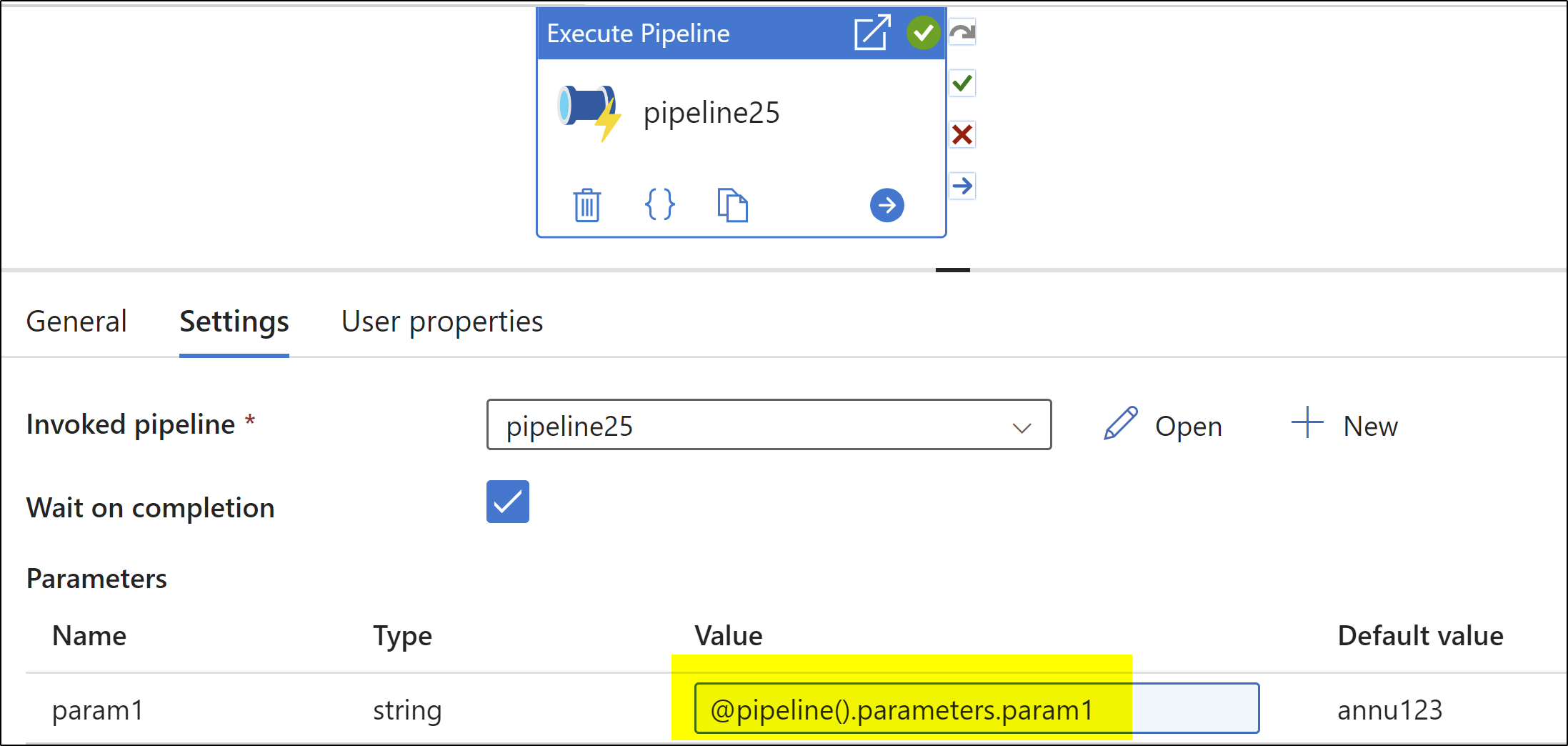
Task: Switch to the General tab
Action: 76,322
